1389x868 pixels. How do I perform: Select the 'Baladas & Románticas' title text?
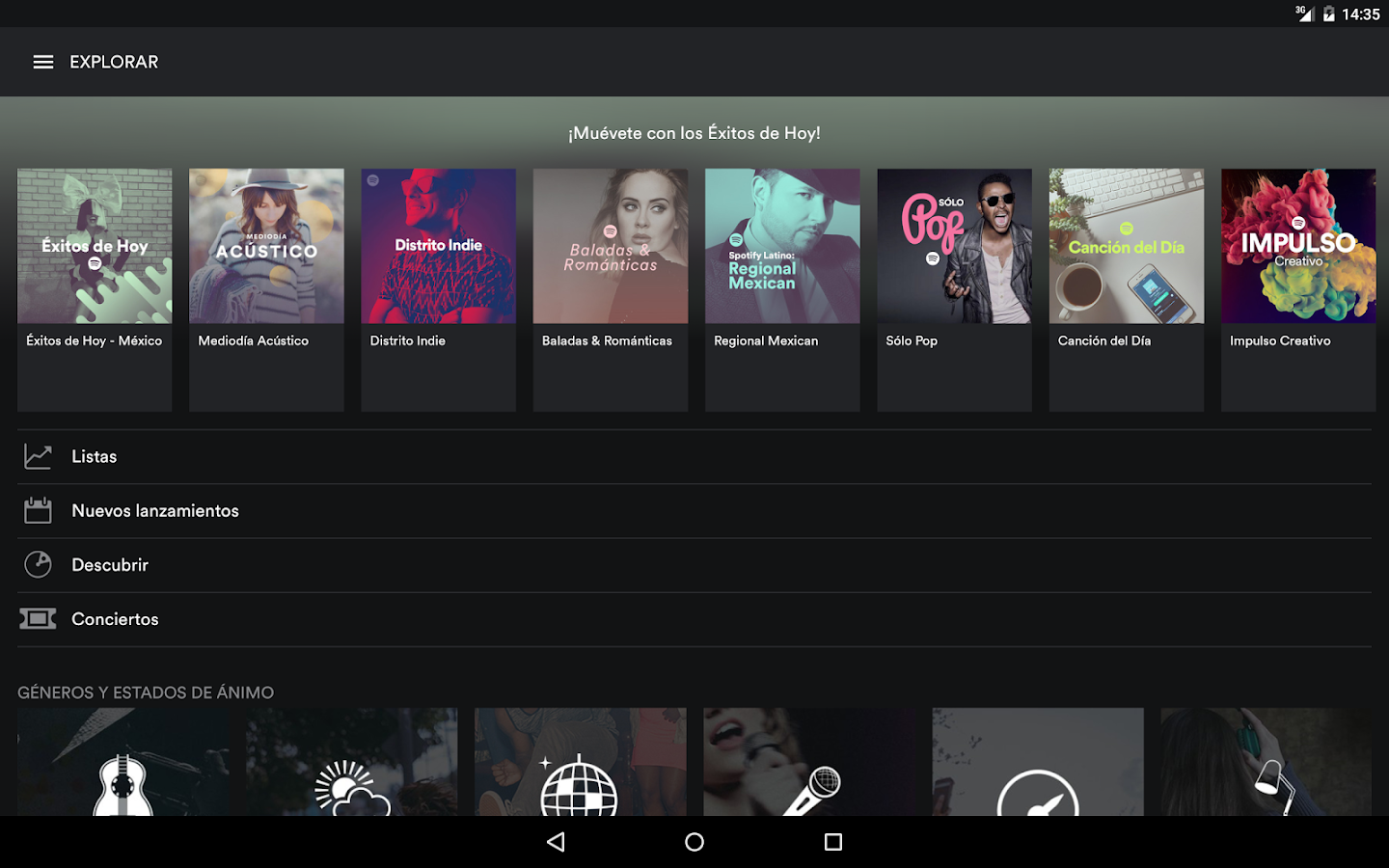[607, 340]
